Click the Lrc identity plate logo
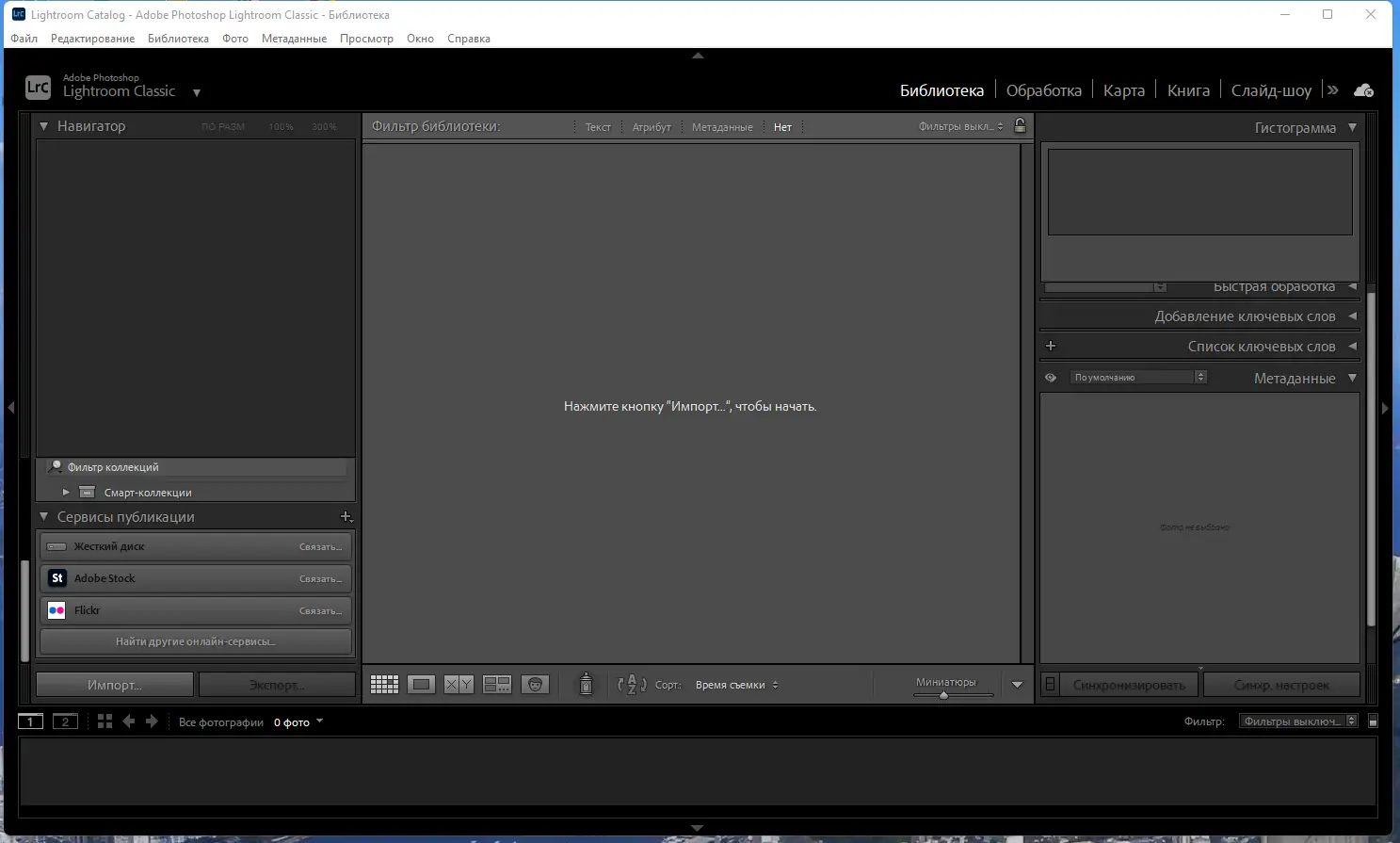This screenshot has width=1400, height=843. [x=38, y=88]
